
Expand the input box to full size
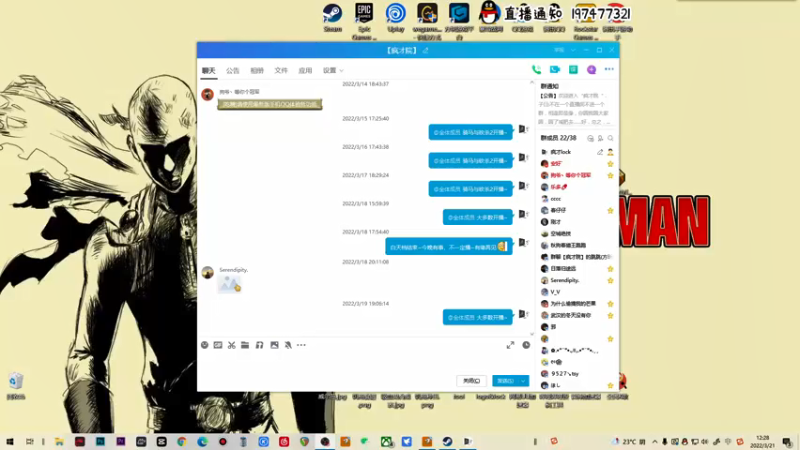click(x=510, y=345)
